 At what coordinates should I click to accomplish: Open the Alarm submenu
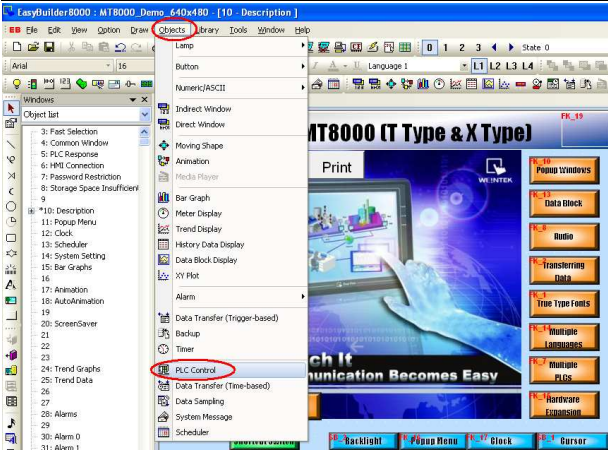click(231, 297)
